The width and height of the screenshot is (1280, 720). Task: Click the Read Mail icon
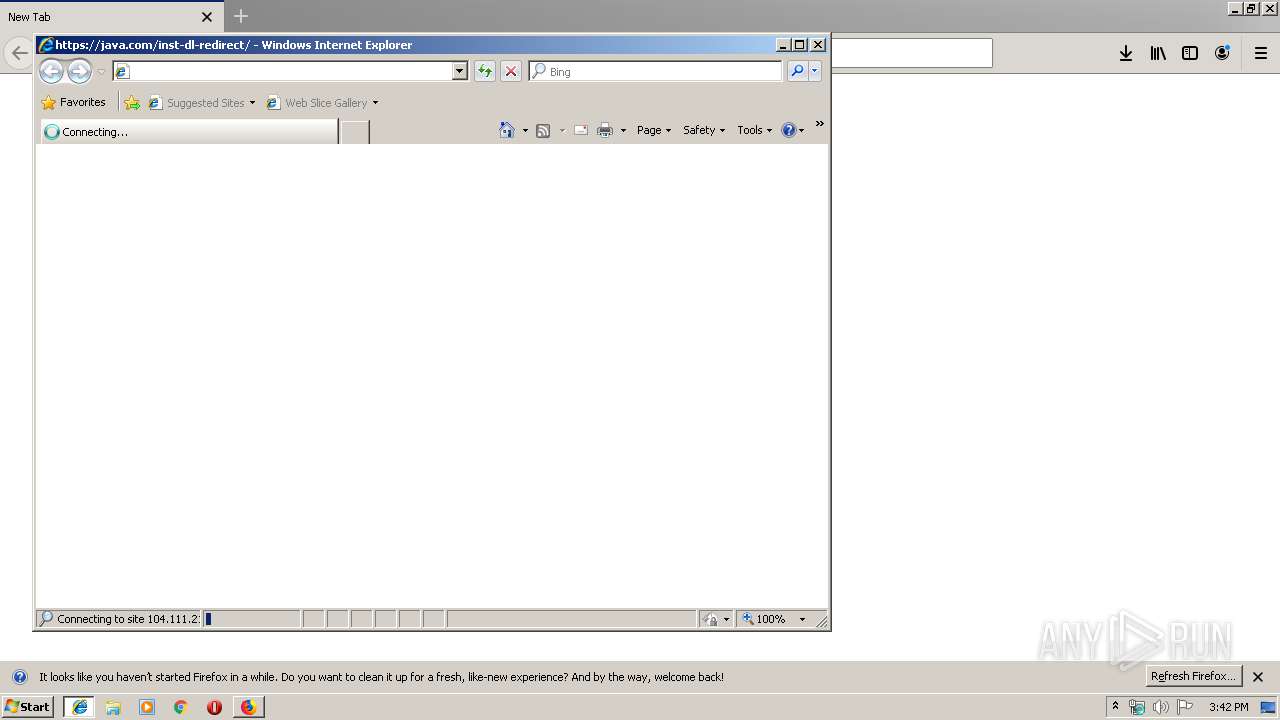[x=580, y=130]
